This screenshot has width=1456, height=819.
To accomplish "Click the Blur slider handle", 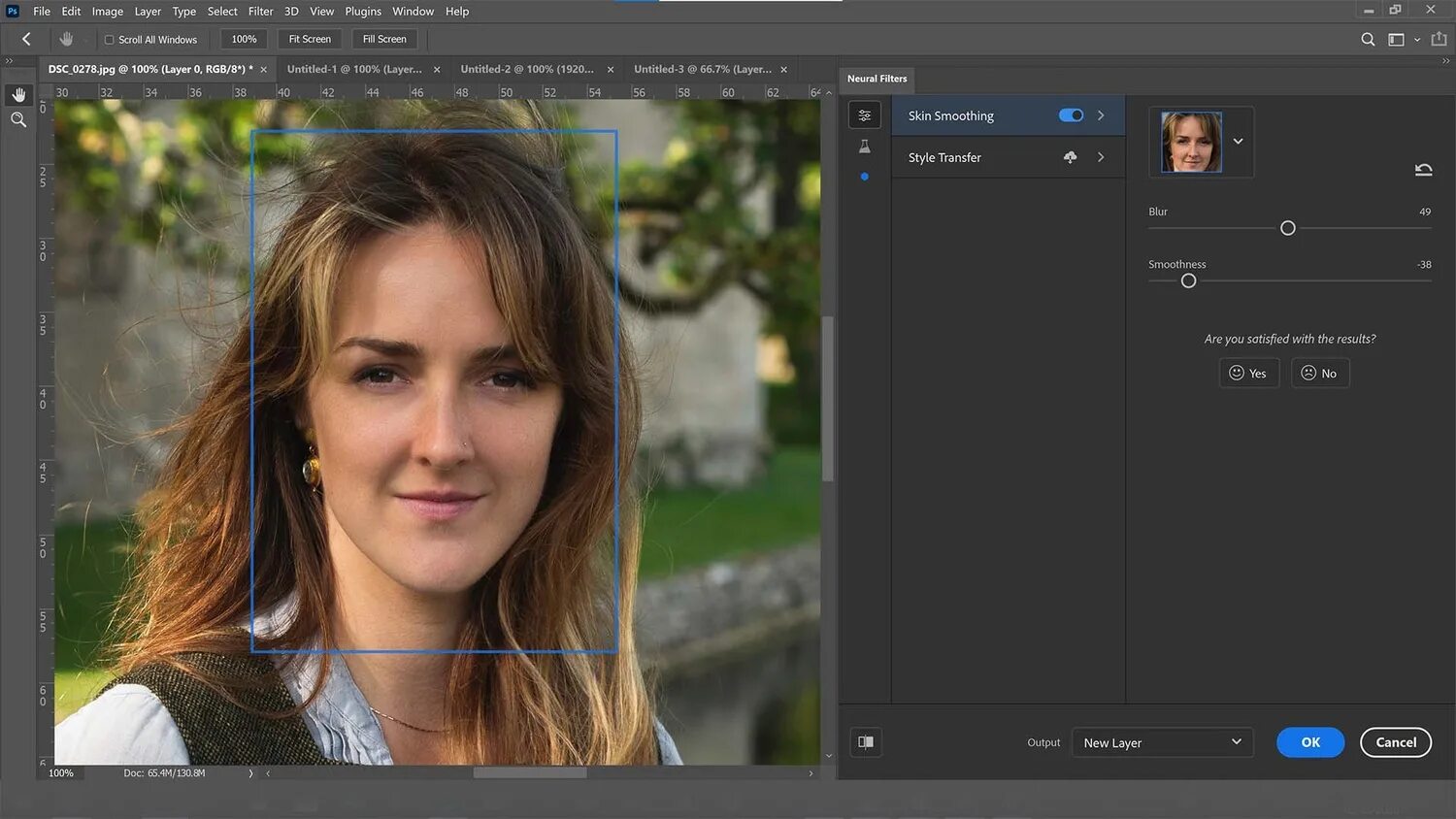I will point(1287,228).
